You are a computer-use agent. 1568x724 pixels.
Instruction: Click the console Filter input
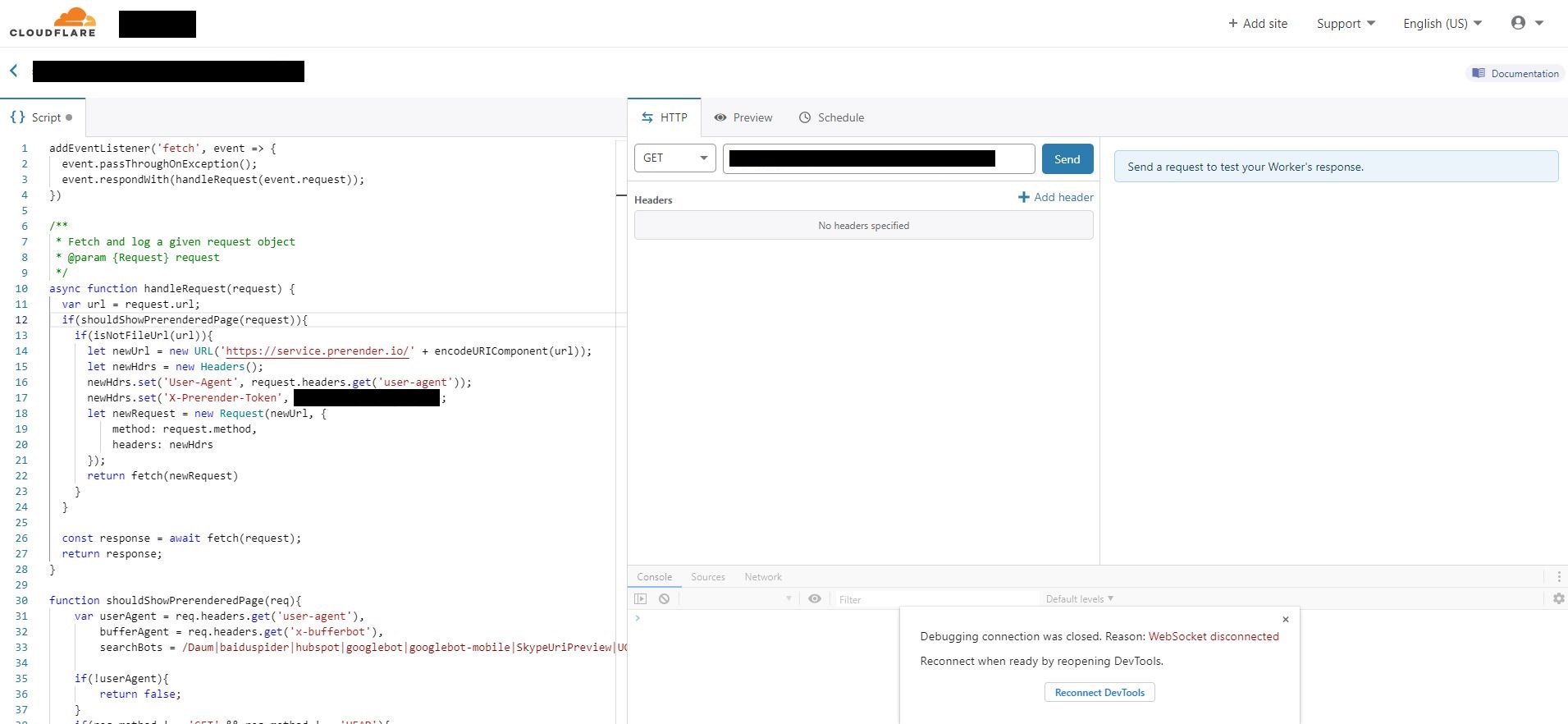(x=935, y=599)
